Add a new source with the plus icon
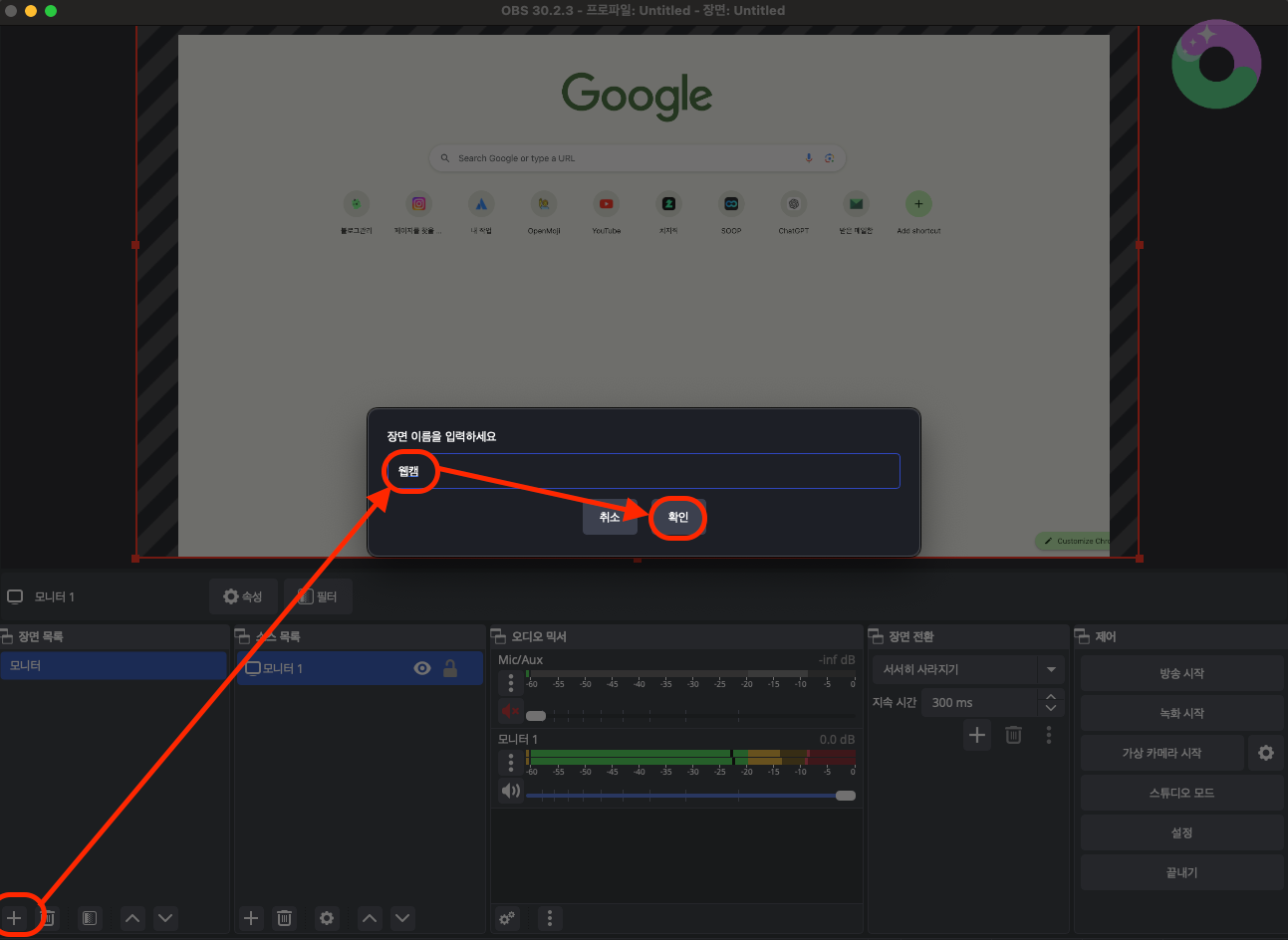 pos(251,918)
